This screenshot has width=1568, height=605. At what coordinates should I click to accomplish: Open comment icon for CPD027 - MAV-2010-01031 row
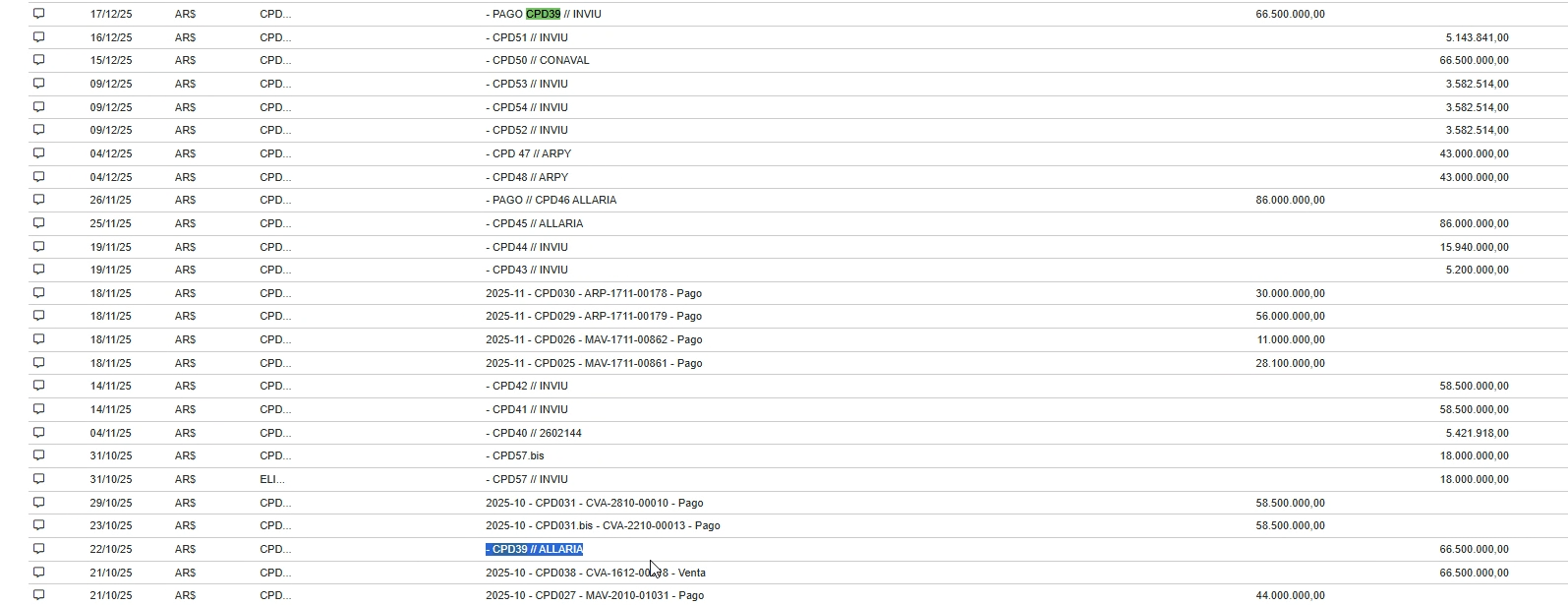39,595
